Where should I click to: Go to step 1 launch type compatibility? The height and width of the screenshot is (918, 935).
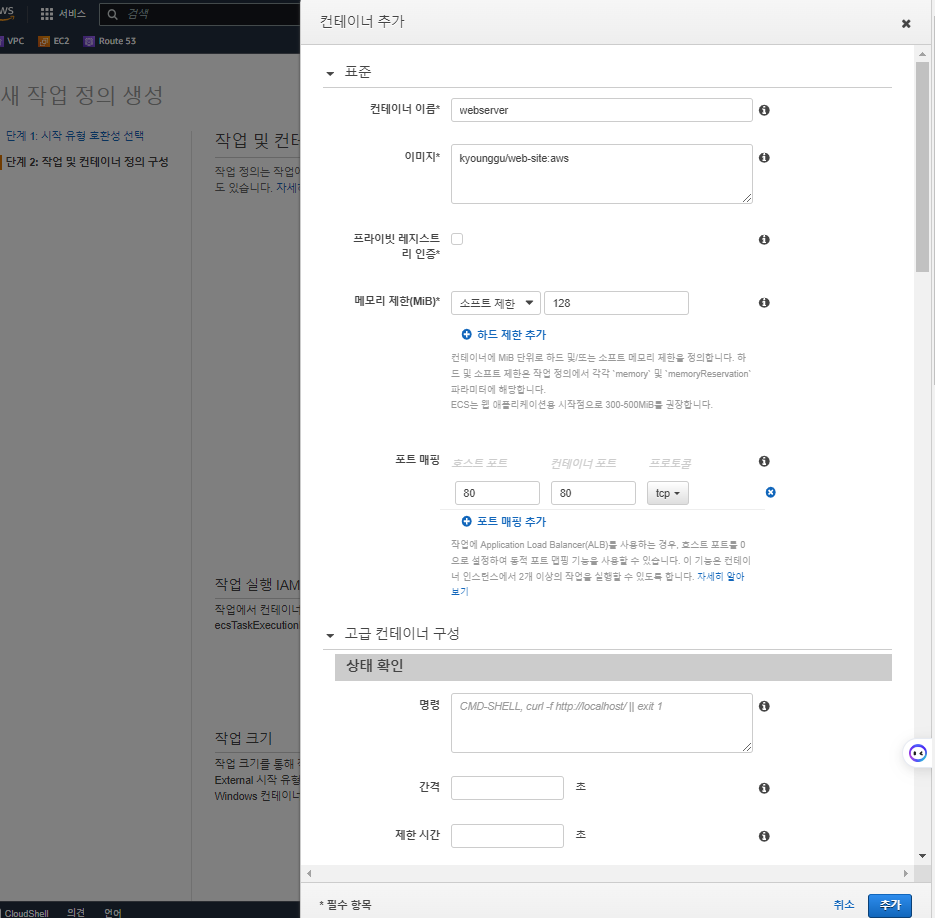click(x=75, y=136)
